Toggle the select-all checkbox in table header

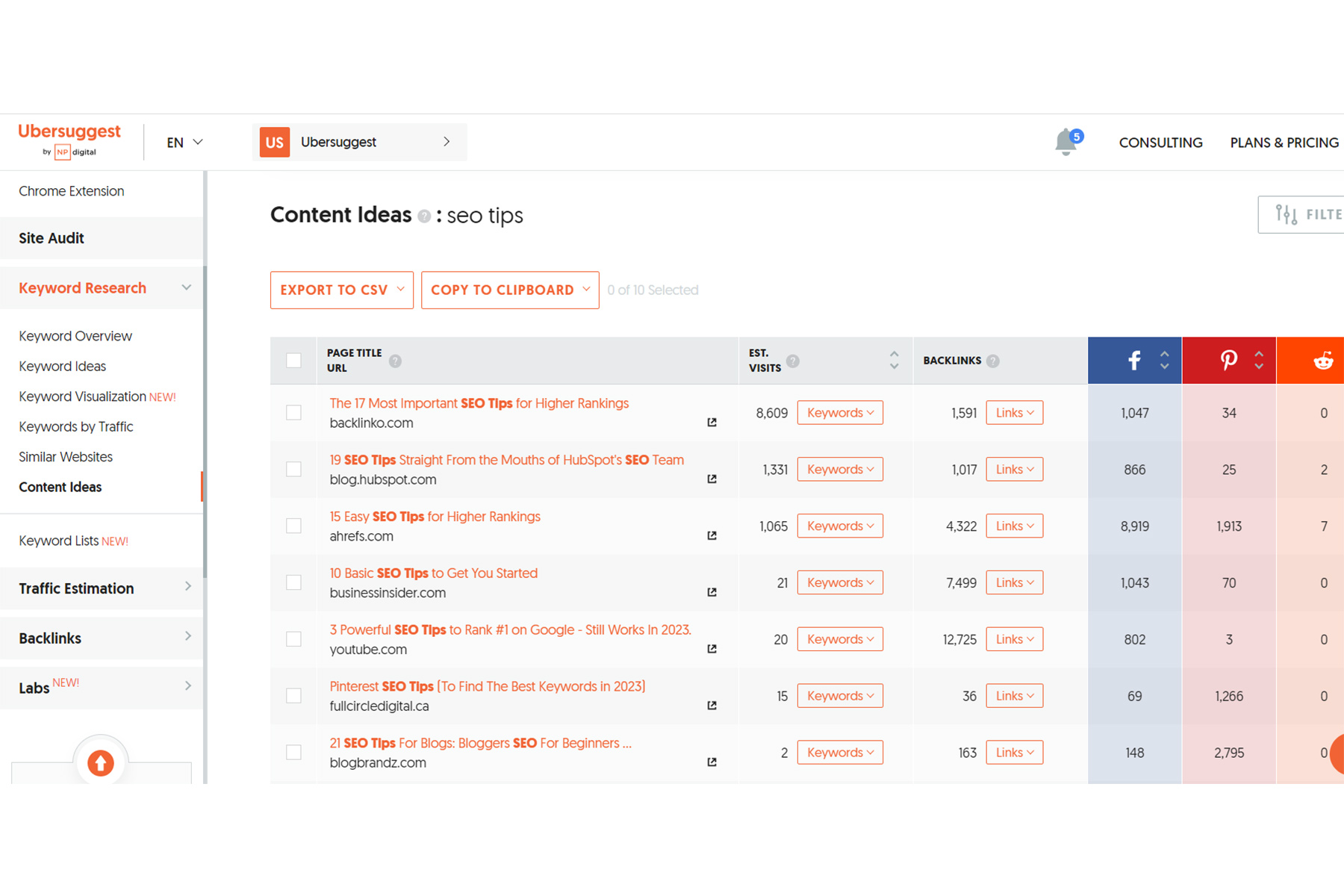[x=293, y=361]
